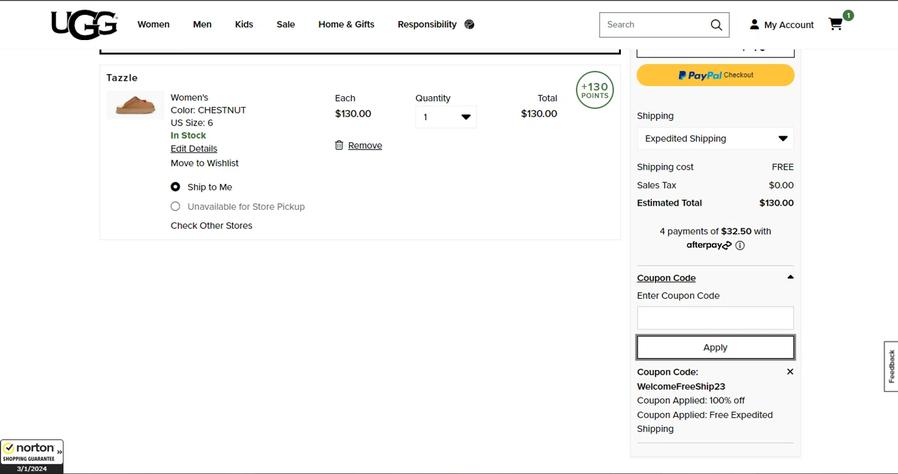The width and height of the screenshot is (898, 474).
Task: Open the Kids menu
Action: click(244, 24)
